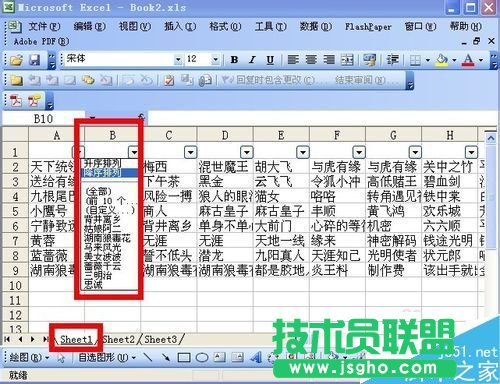Screen dimensions: 500x384
Task: Select the Rectangle drawing tool
Action: coord(184,358)
